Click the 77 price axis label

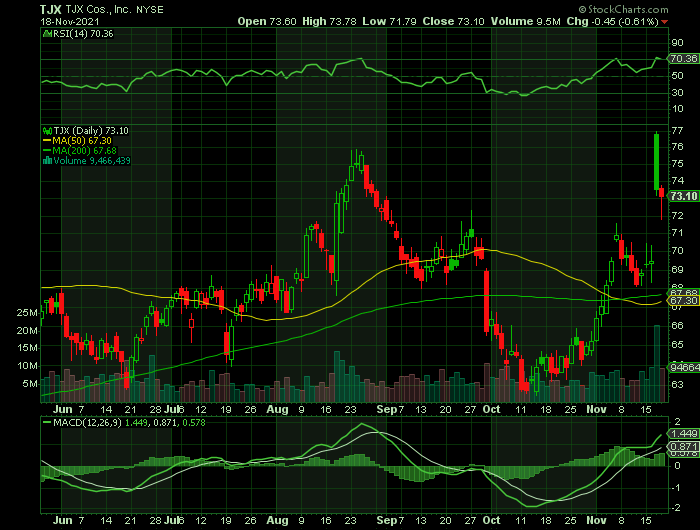click(x=677, y=131)
